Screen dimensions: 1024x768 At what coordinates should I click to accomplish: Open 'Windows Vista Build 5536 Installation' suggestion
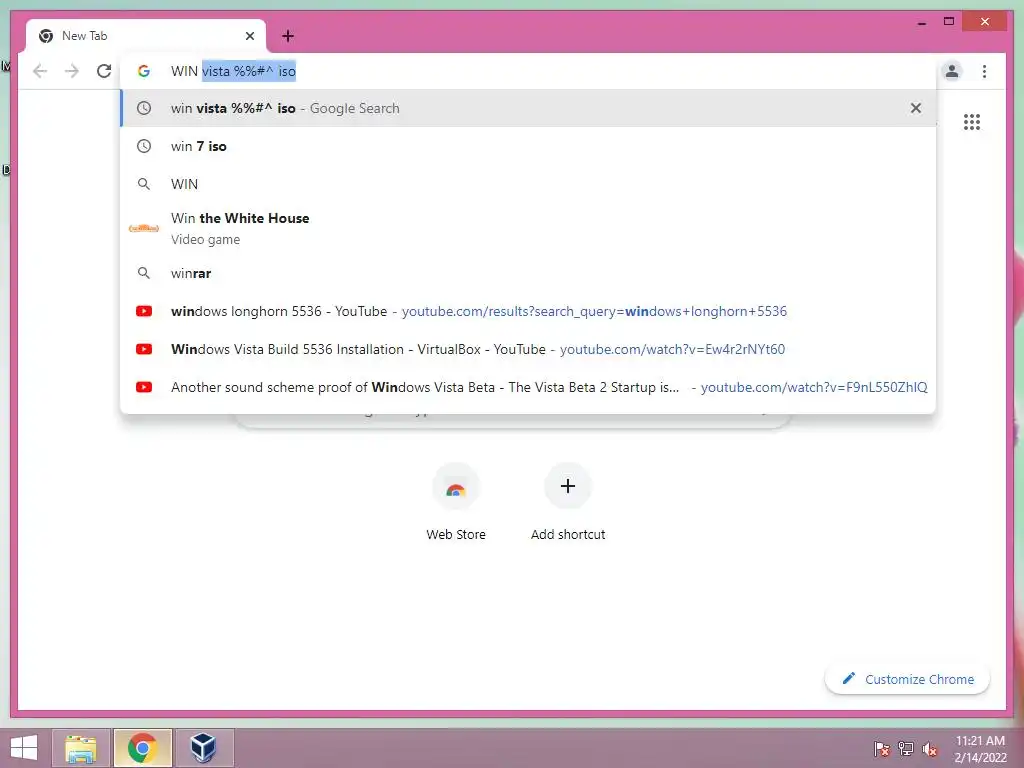528,349
